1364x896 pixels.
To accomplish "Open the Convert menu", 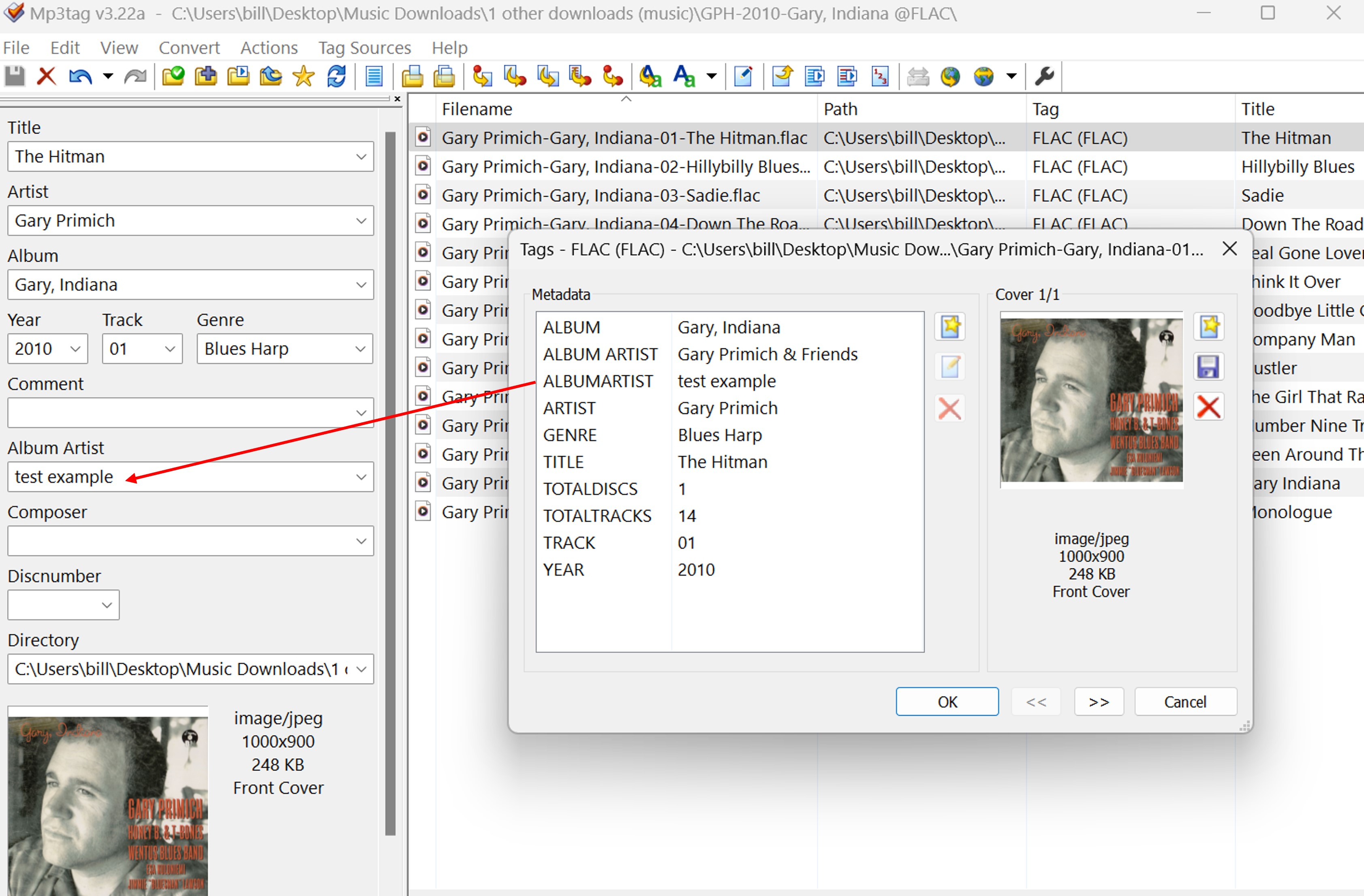I will [x=190, y=47].
